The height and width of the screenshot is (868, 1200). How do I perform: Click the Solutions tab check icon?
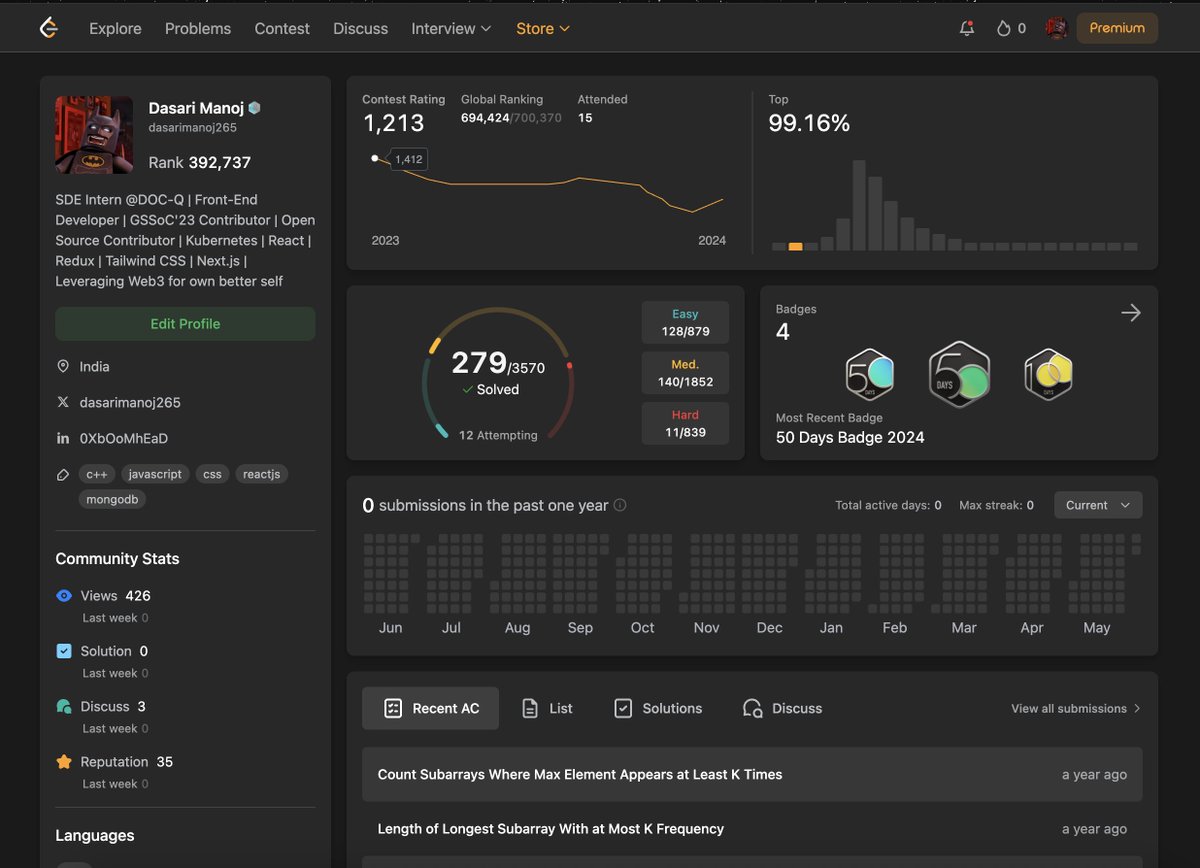[623, 708]
